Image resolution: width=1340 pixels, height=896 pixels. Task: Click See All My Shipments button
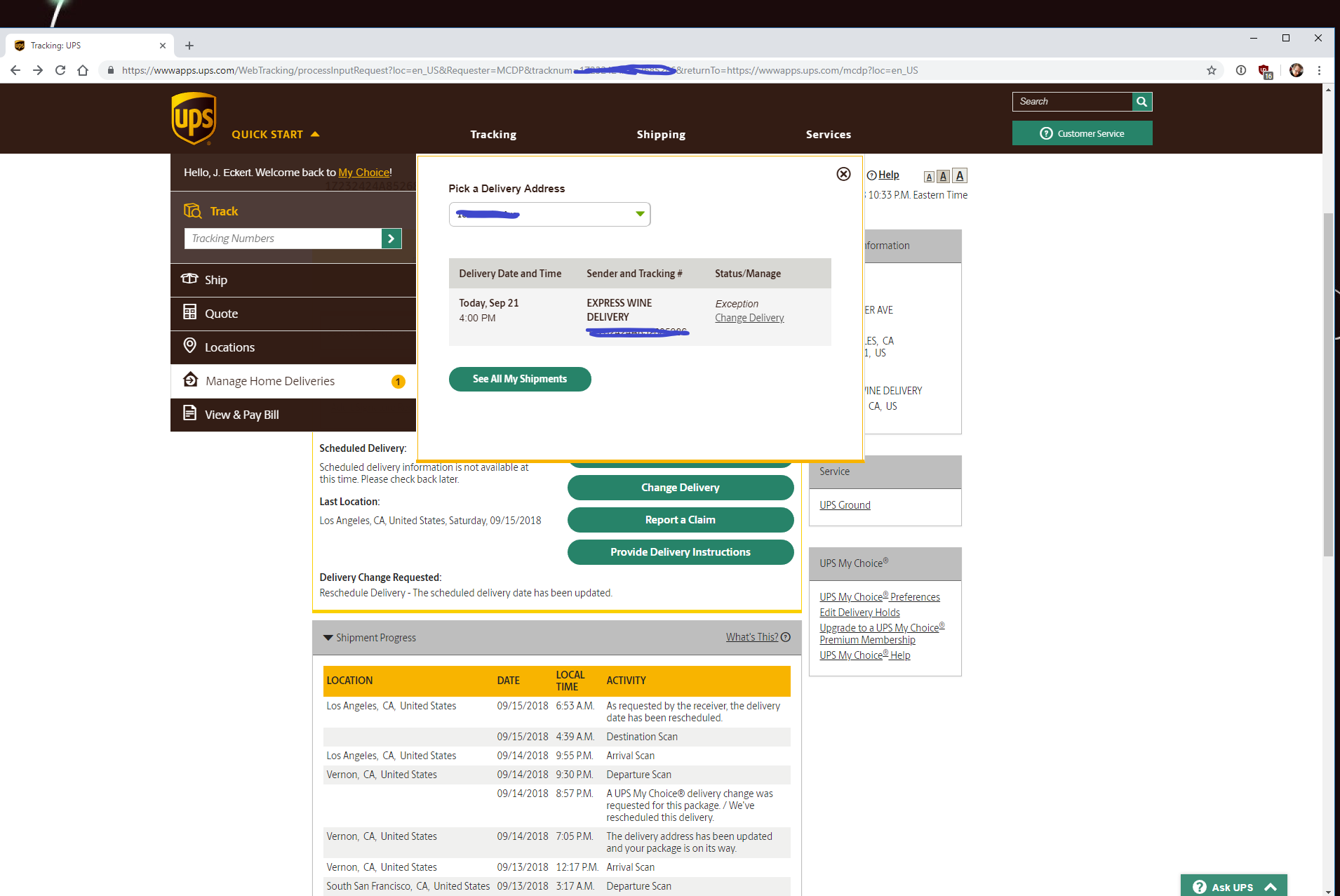(519, 379)
